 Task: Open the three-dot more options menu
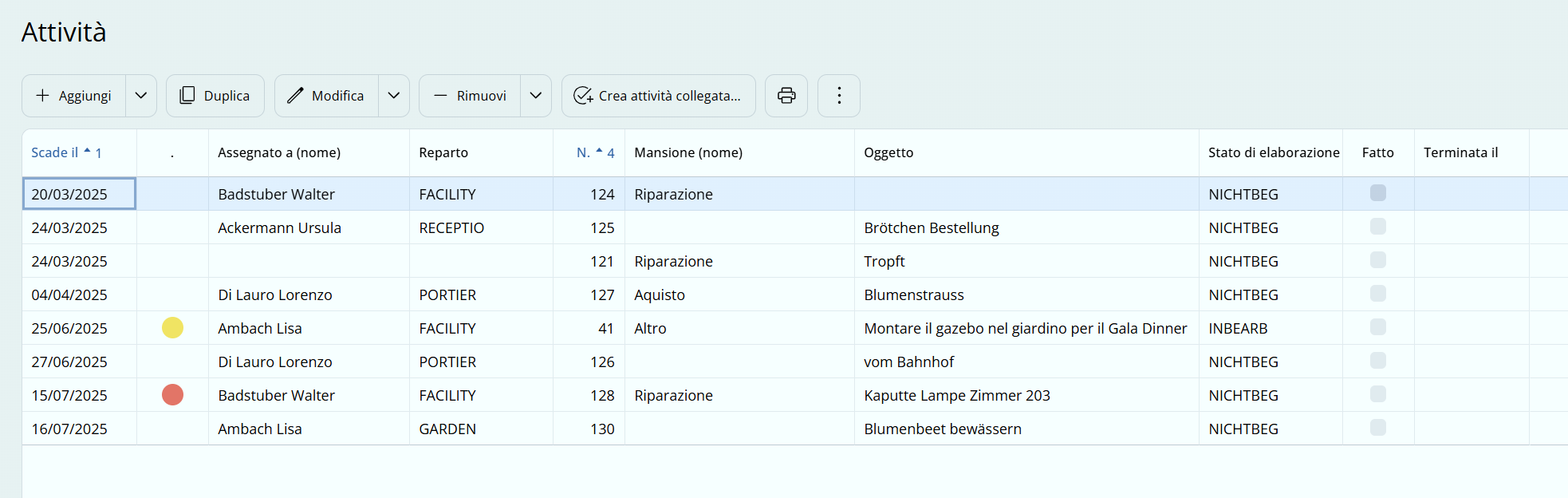(x=838, y=96)
